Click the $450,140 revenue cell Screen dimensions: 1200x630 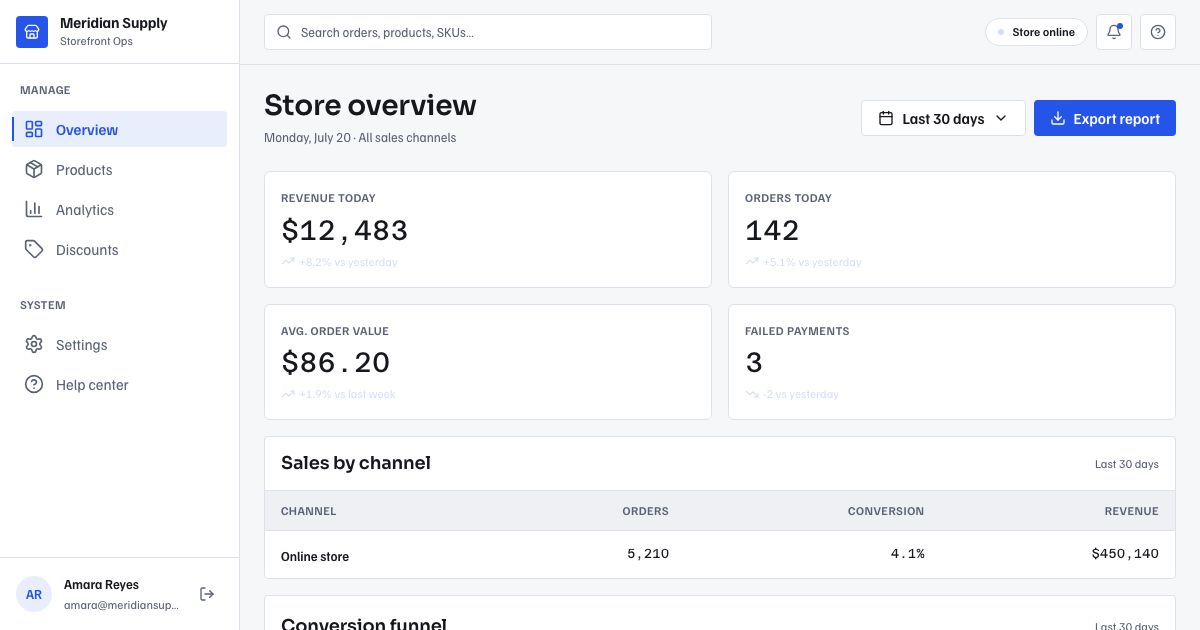click(1125, 554)
